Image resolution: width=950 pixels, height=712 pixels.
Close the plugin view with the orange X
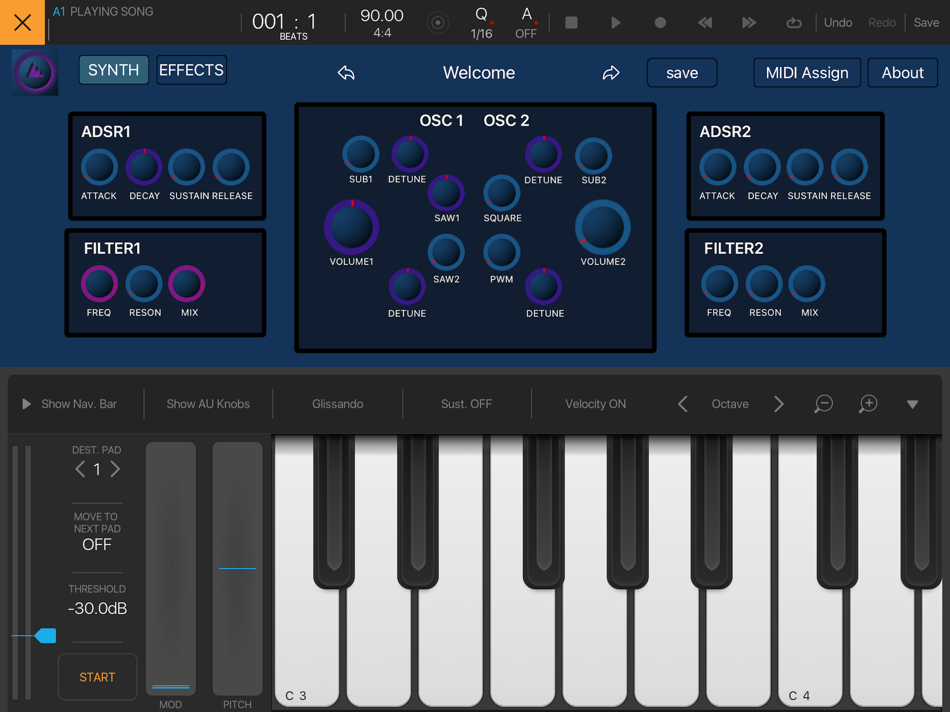pyautogui.click(x=22, y=22)
